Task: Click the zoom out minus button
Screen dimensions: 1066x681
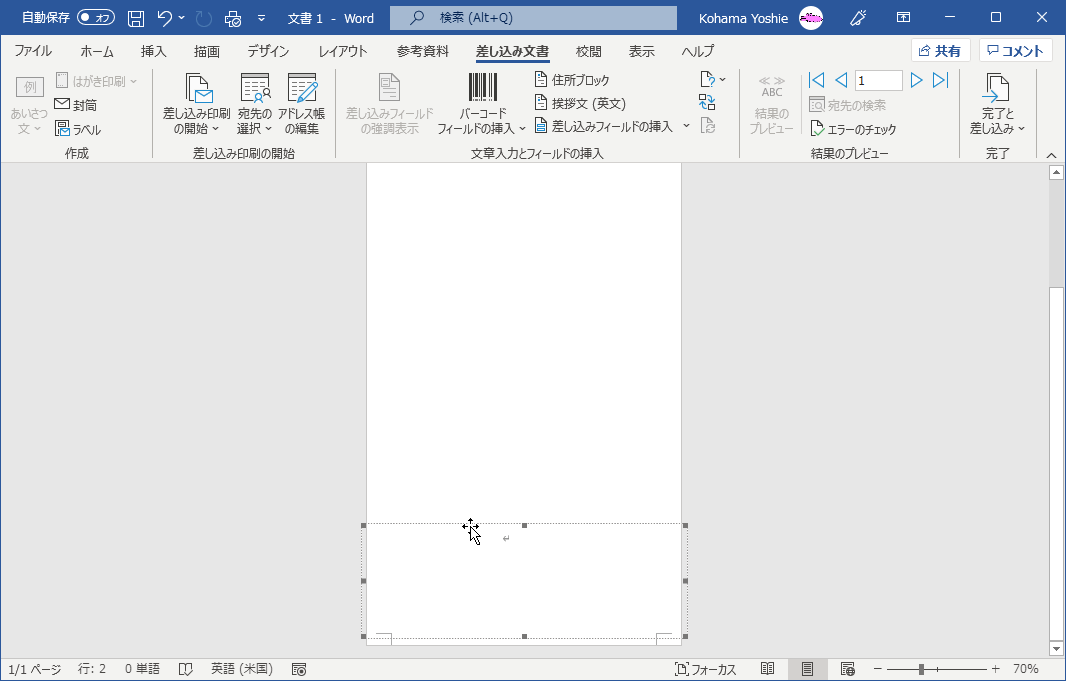Action: 878,669
